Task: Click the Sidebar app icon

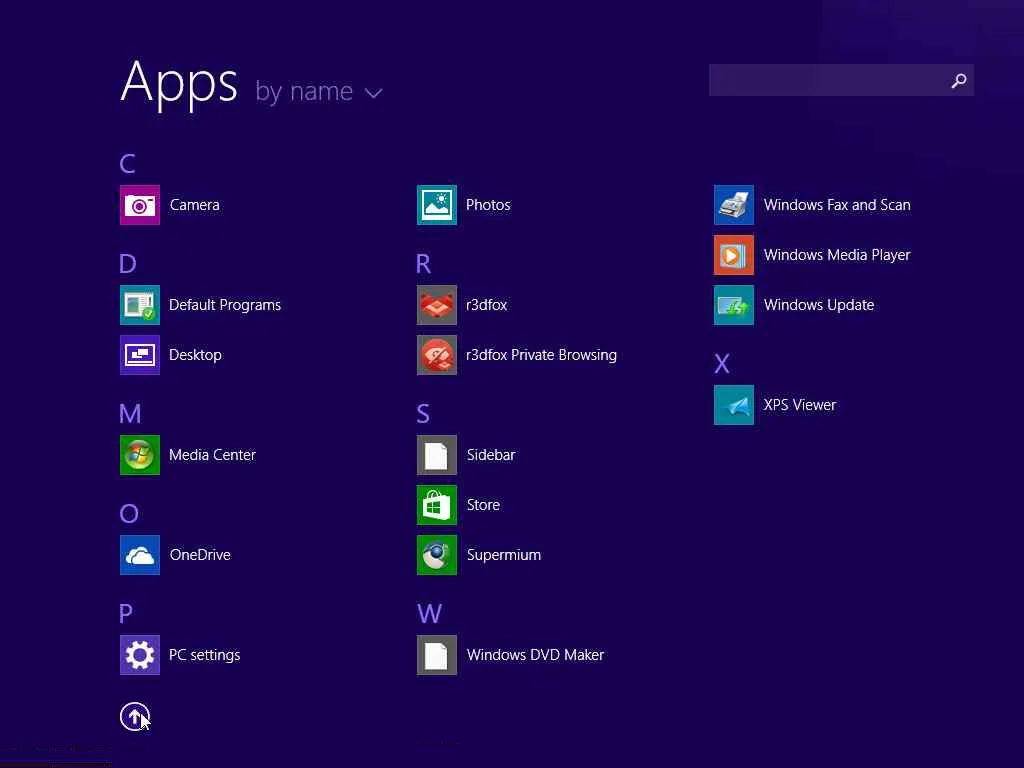Action: 437,455
